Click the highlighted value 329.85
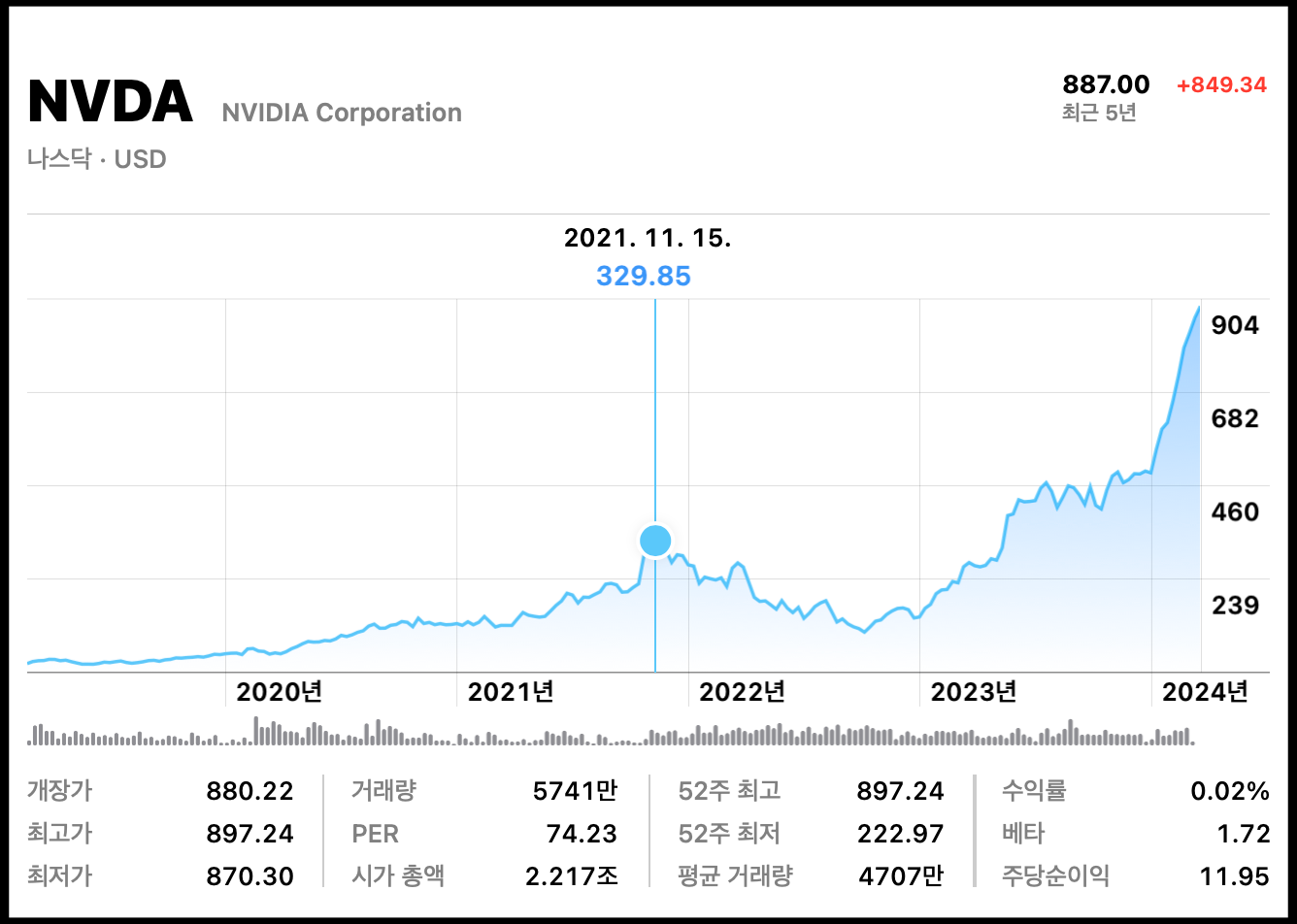The height and width of the screenshot is (924, 1297). [x=644, y=277]
